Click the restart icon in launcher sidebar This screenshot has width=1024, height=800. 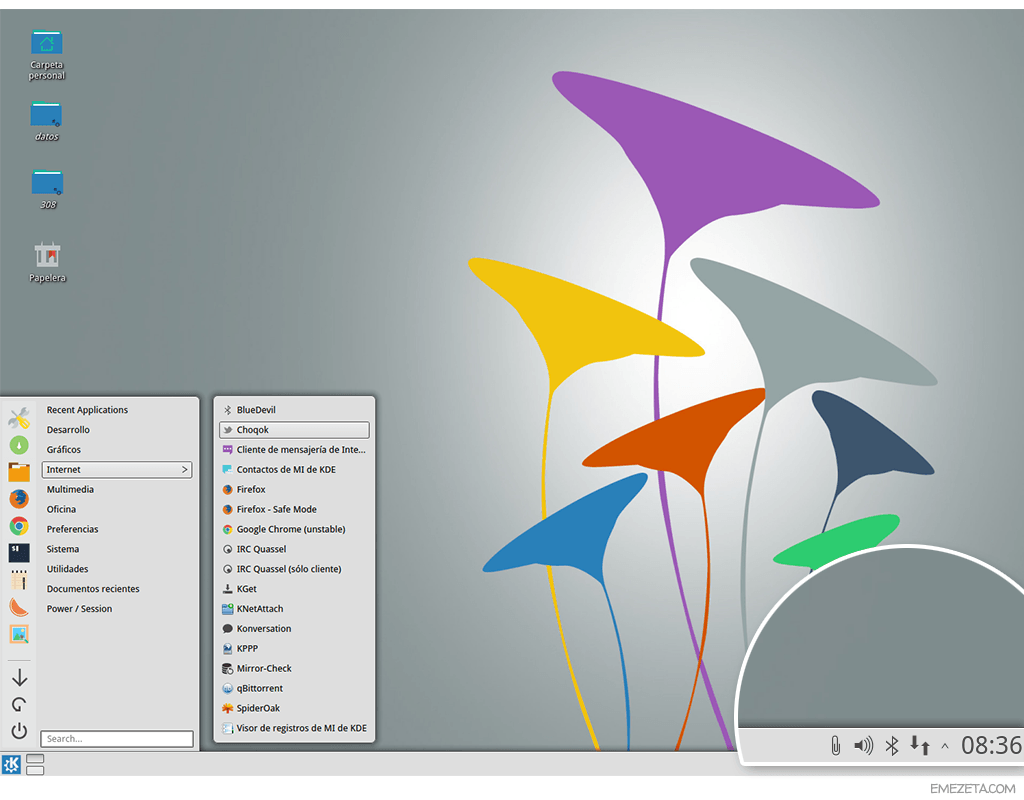[20, 705]
